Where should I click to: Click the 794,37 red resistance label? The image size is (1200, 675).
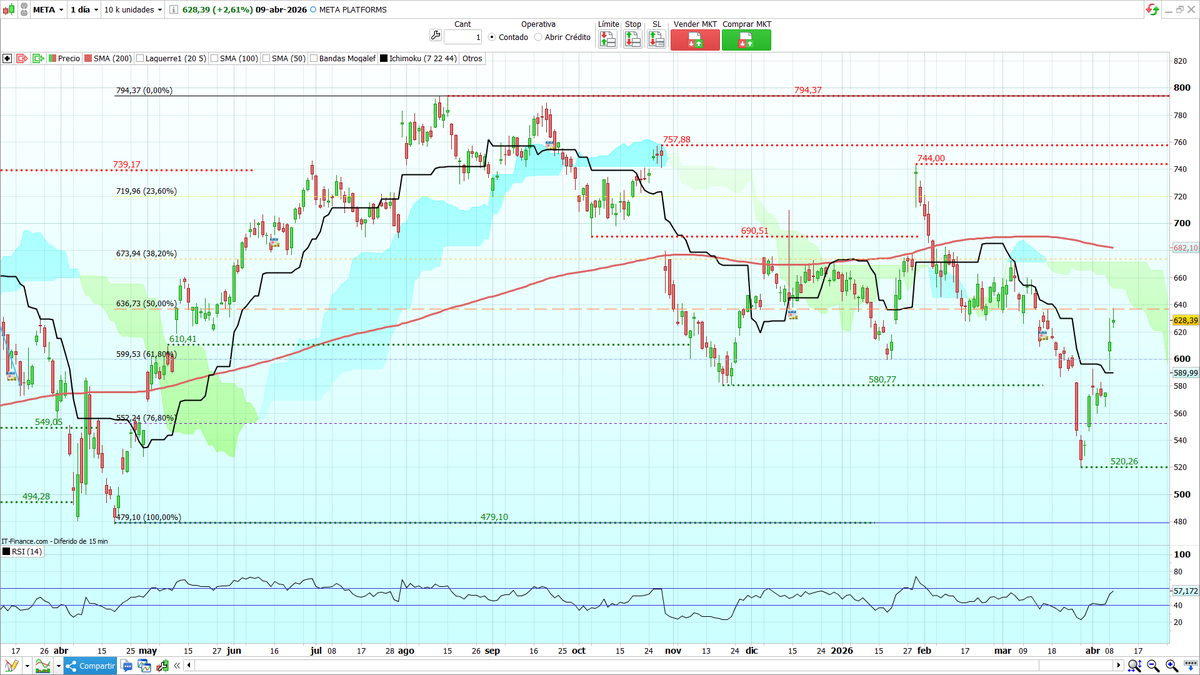tap(808, 90)
